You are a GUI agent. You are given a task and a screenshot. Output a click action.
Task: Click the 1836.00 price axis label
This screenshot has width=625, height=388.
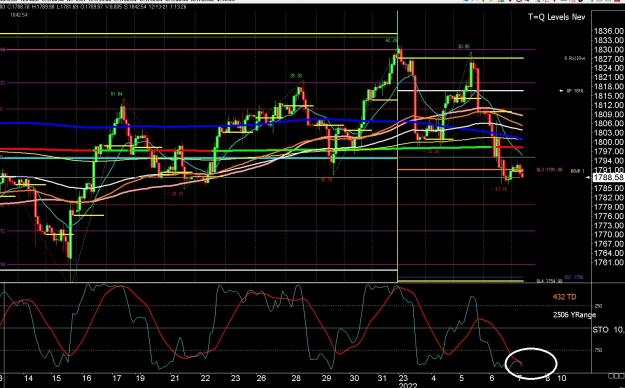[609, 31]
